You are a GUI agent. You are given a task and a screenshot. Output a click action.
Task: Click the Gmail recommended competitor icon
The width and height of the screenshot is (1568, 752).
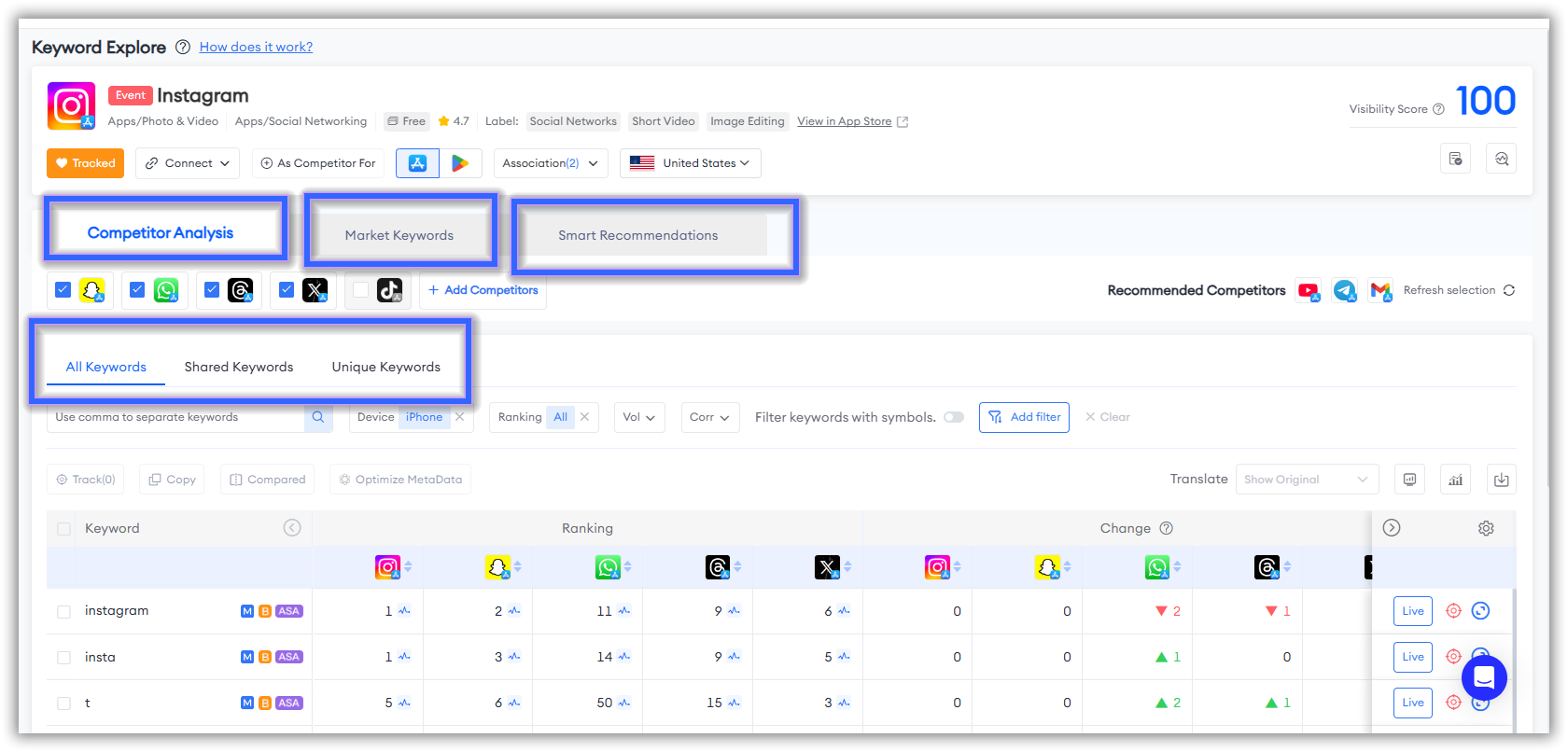click(1380, 290)
